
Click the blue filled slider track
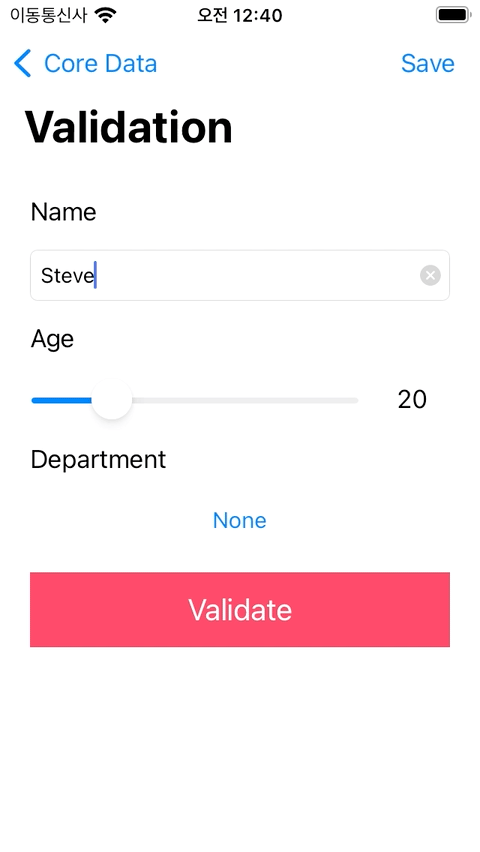[x=61, y=400]
